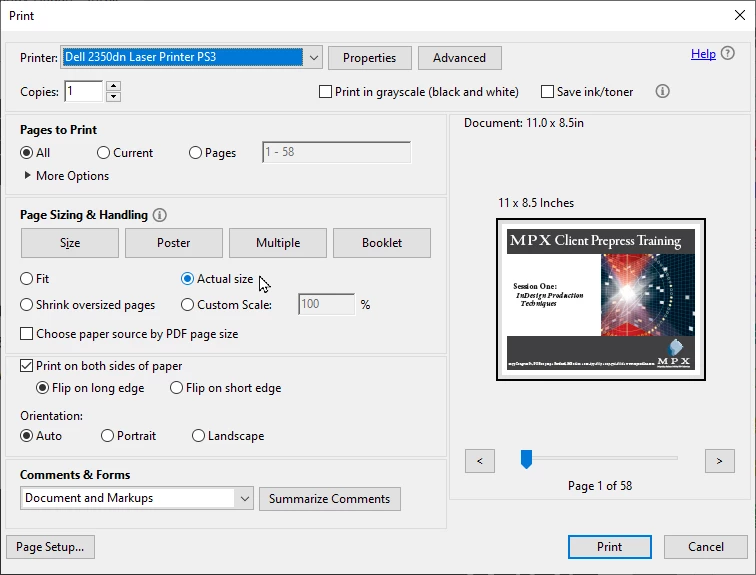The height and width of the screenshot is (575, 756).
Task: Select the Custom Scale option
Action: [x=187, y=305]
